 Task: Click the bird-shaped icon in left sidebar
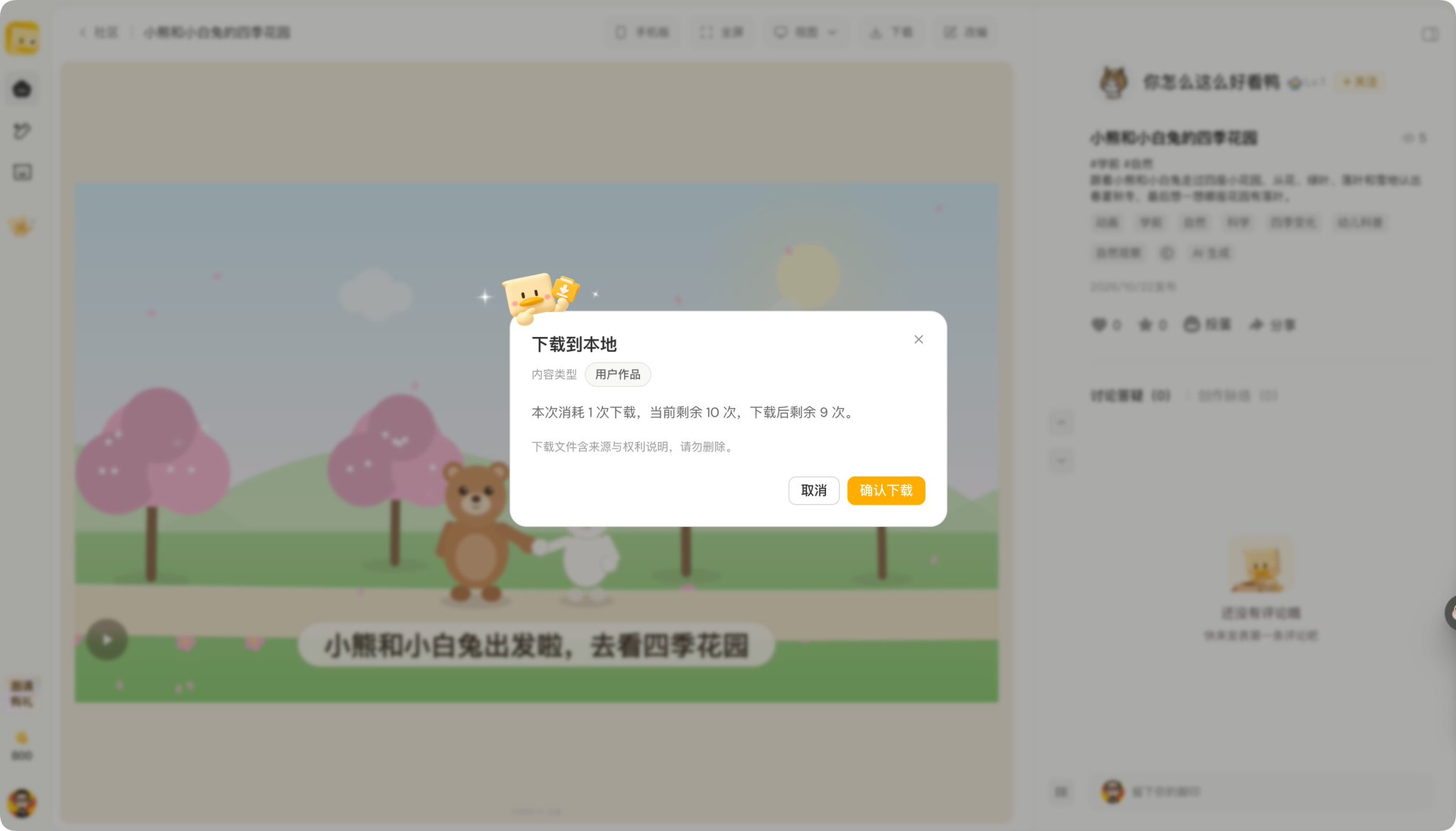point(22,131)
